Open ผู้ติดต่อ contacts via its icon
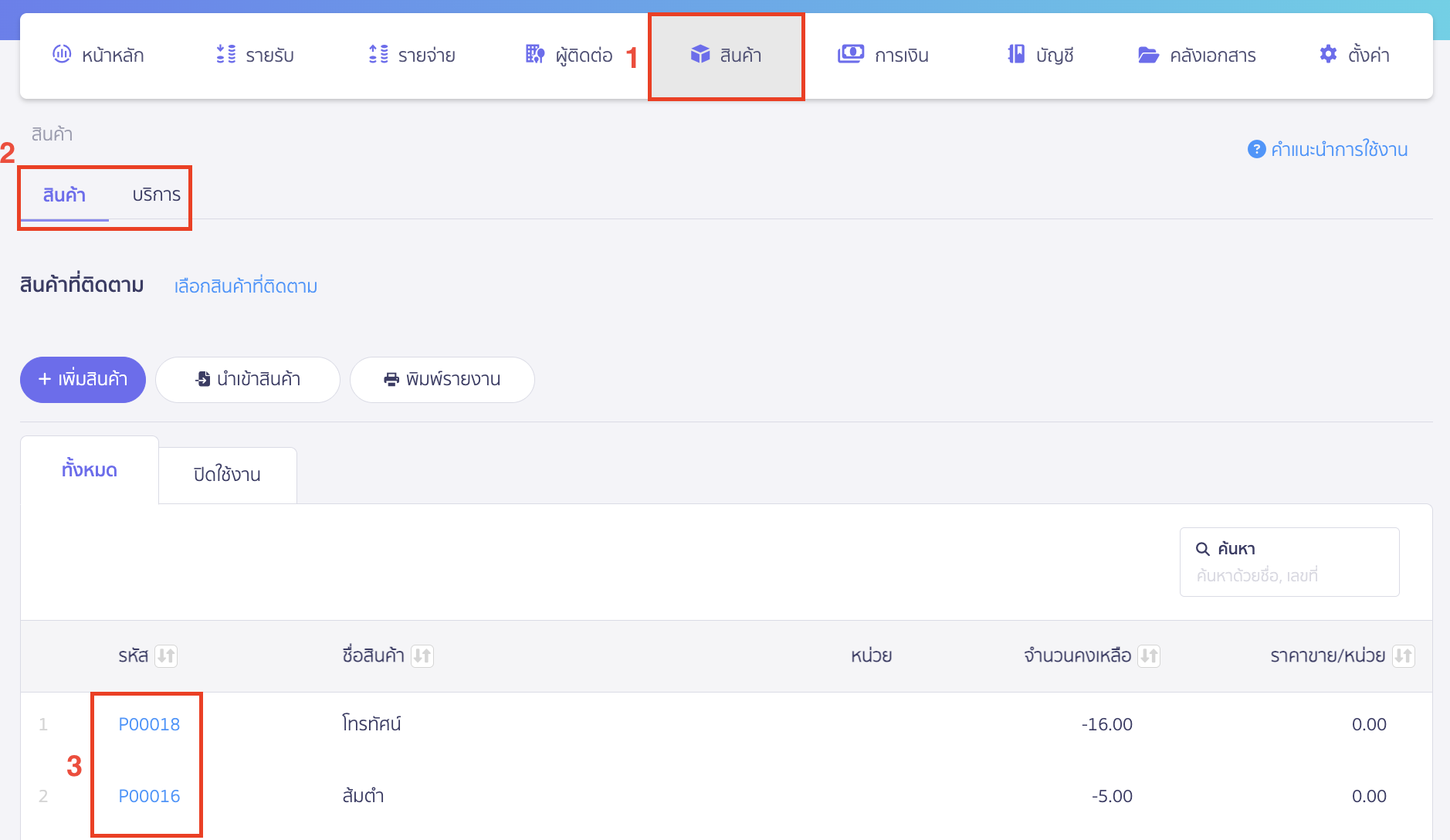The height and width of the screenshot is (840, 1450). pos(535,54)
